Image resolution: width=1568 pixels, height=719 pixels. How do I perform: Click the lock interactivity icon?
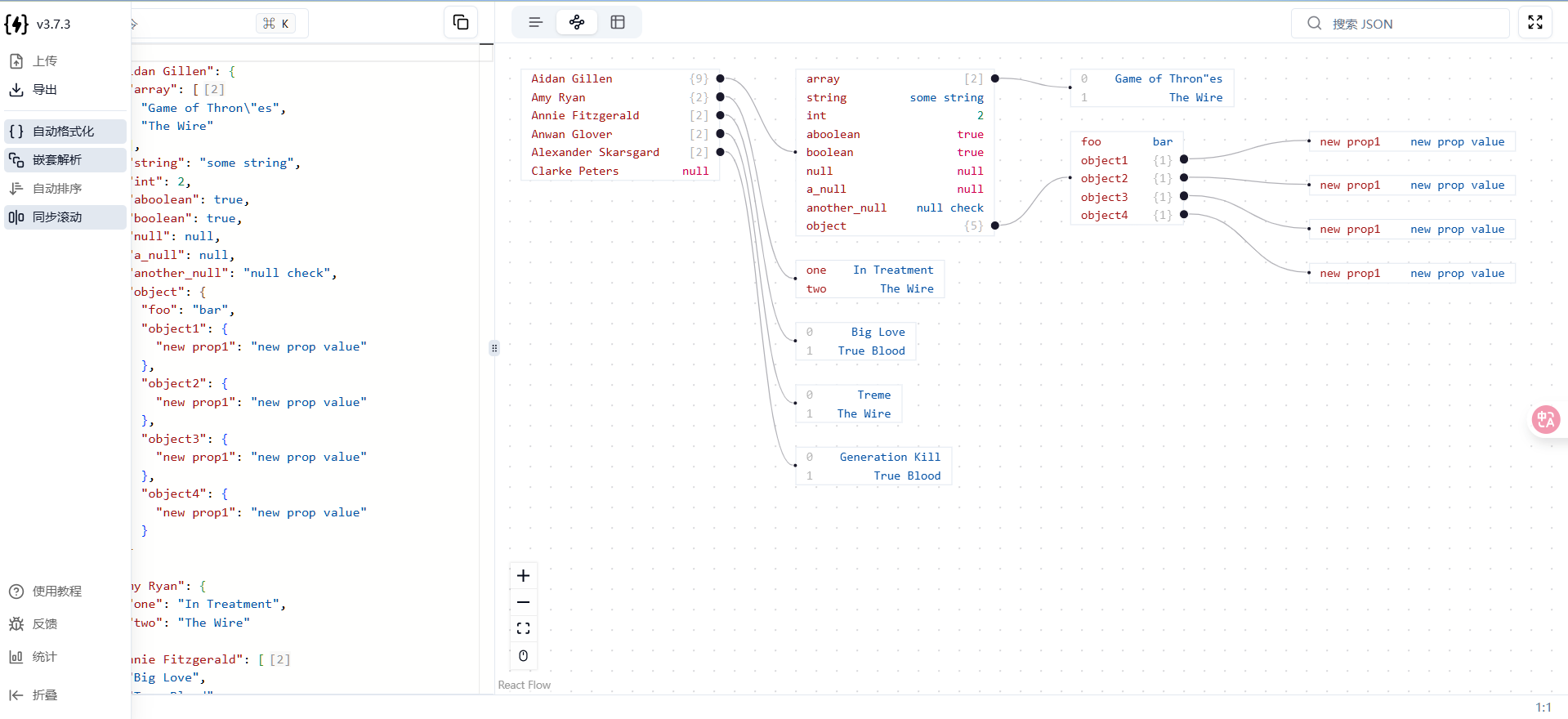(524, 655)
